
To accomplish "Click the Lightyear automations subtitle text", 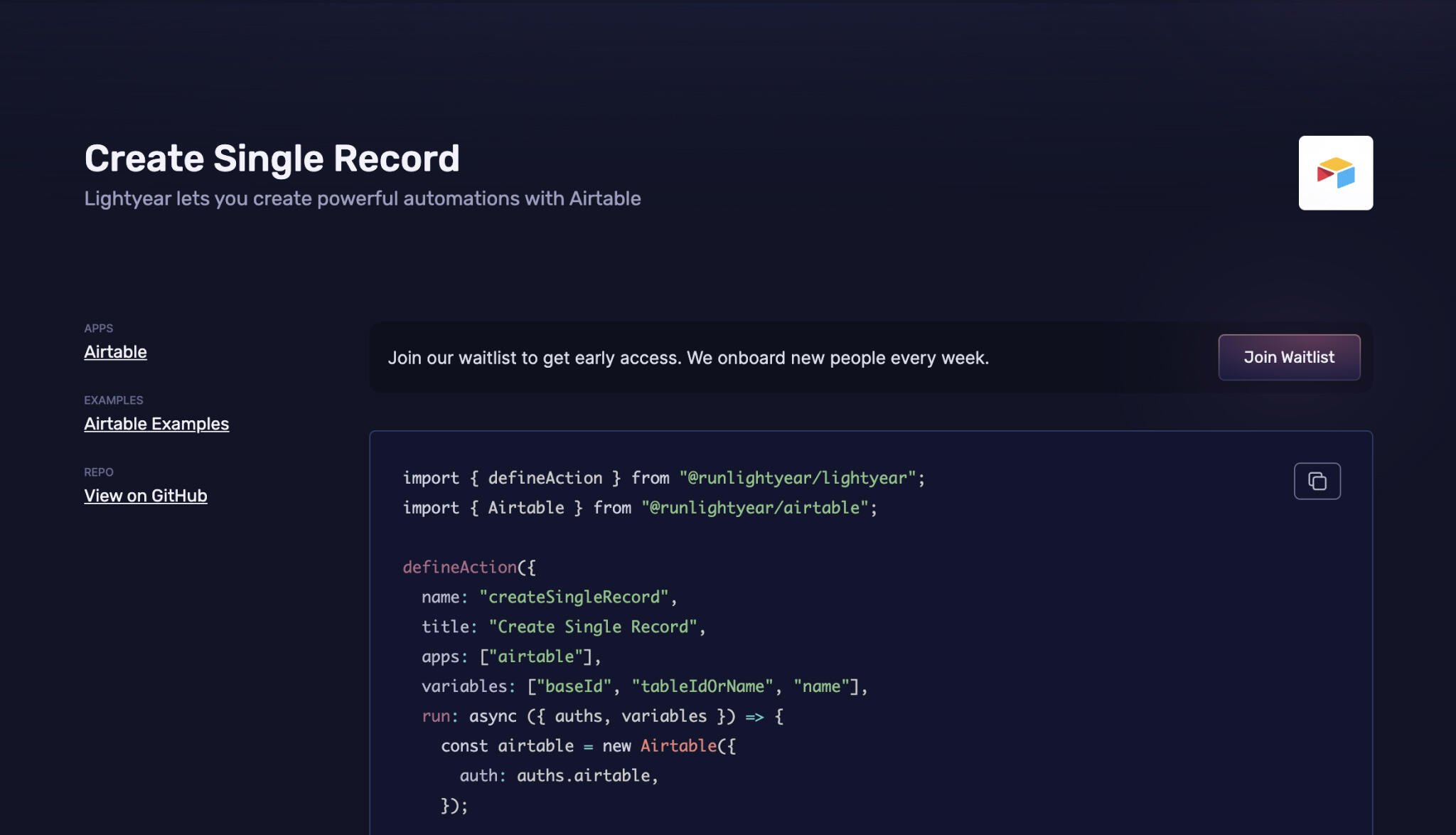I will coord(363,198).
